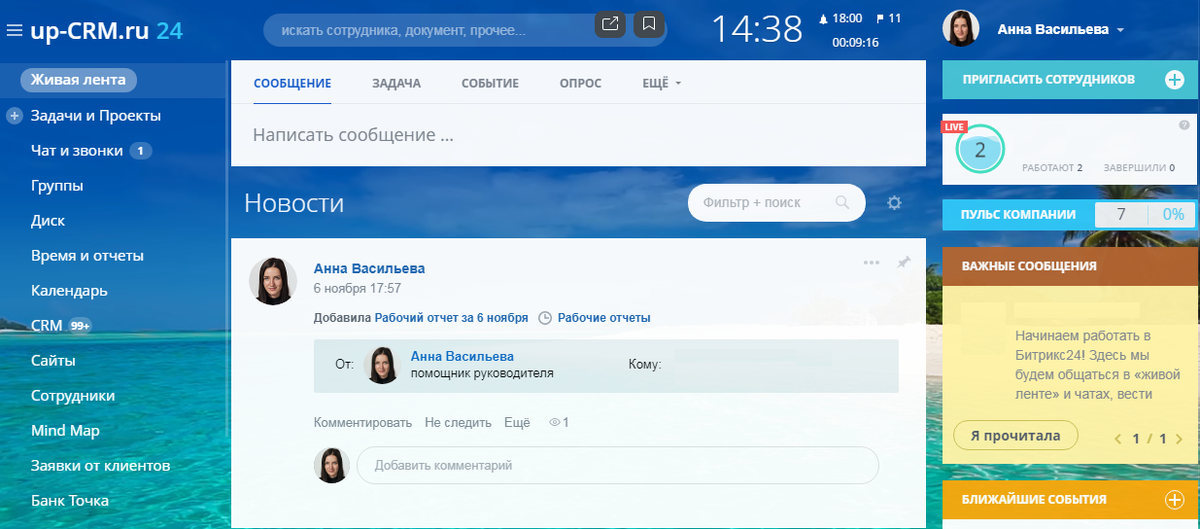This screenshot has width=1200, height=529.
Task: Open Время и отчеты in the sidebar
Action: tap(87, 256)
